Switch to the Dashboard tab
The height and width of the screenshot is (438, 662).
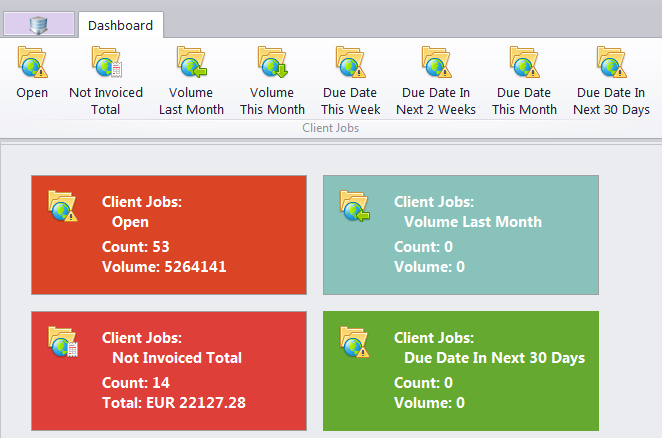pos(121,25)
